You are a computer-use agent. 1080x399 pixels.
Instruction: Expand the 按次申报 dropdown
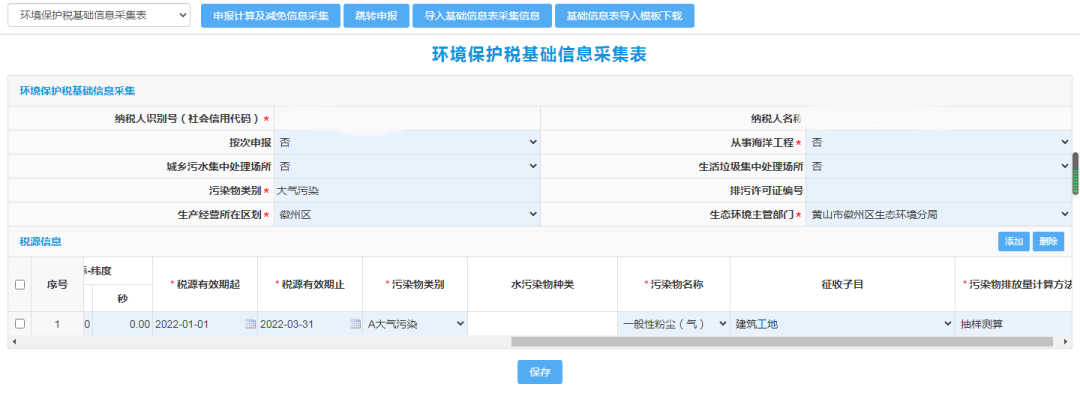point(407,143)
